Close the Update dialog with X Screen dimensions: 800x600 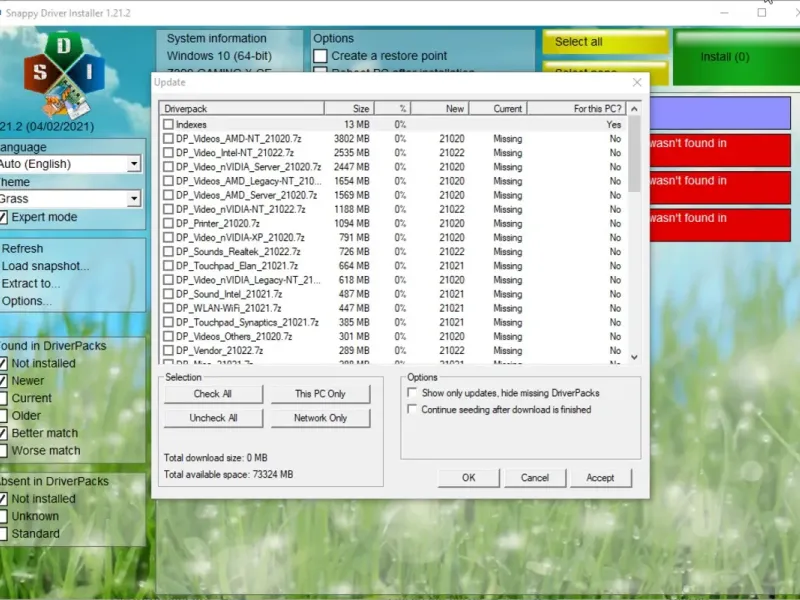click(637, 82)
